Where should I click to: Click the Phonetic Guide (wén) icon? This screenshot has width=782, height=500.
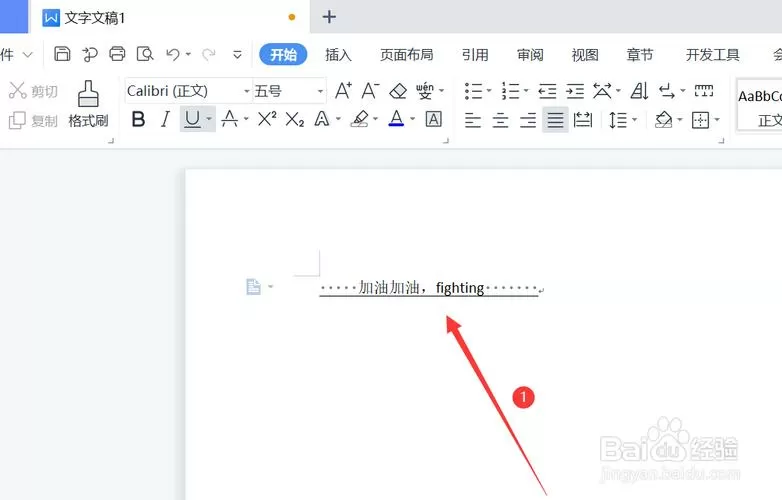425,91
